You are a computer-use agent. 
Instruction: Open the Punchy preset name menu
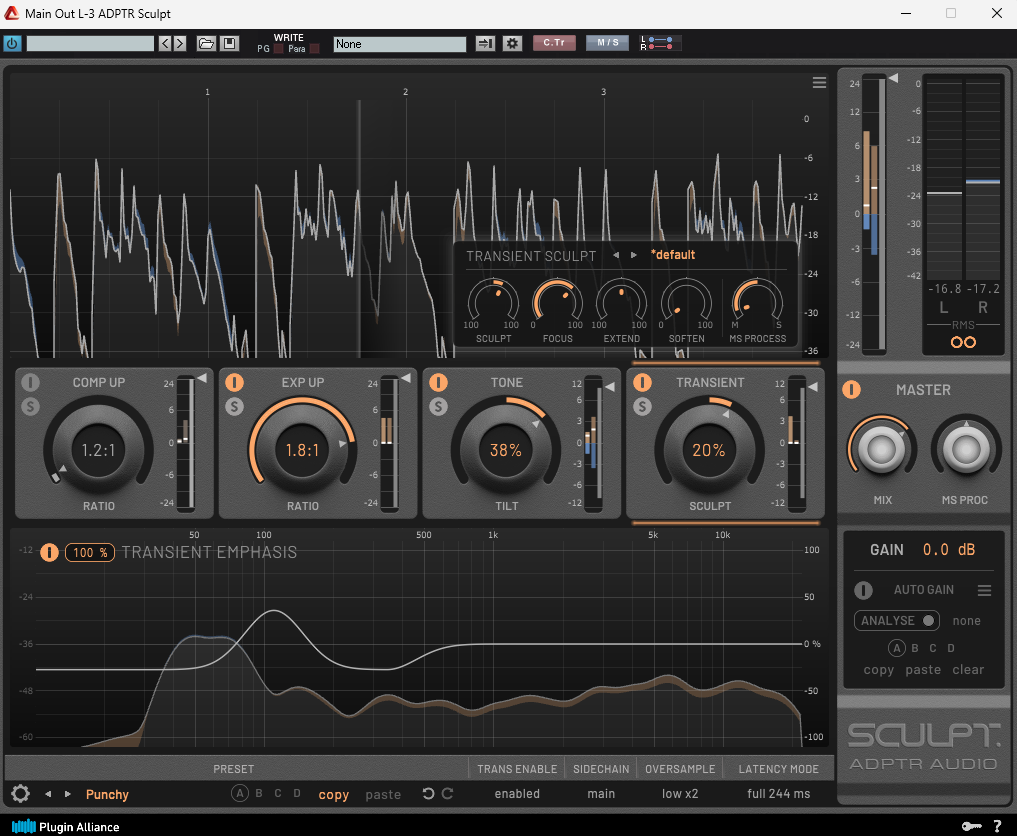[107, 794]
